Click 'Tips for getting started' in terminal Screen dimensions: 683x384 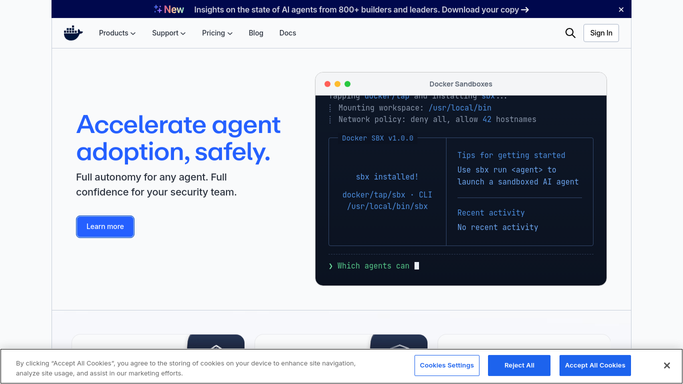point(511,155)
